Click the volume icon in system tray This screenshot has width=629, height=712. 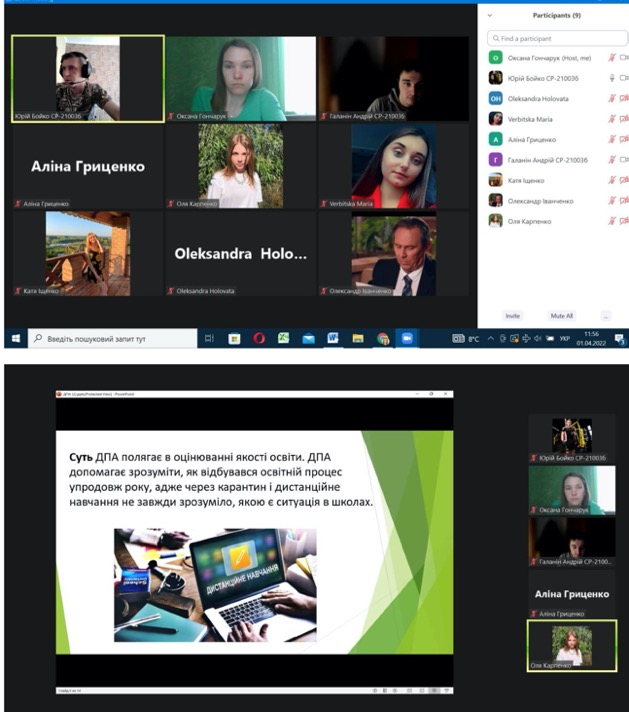point(538,338)
